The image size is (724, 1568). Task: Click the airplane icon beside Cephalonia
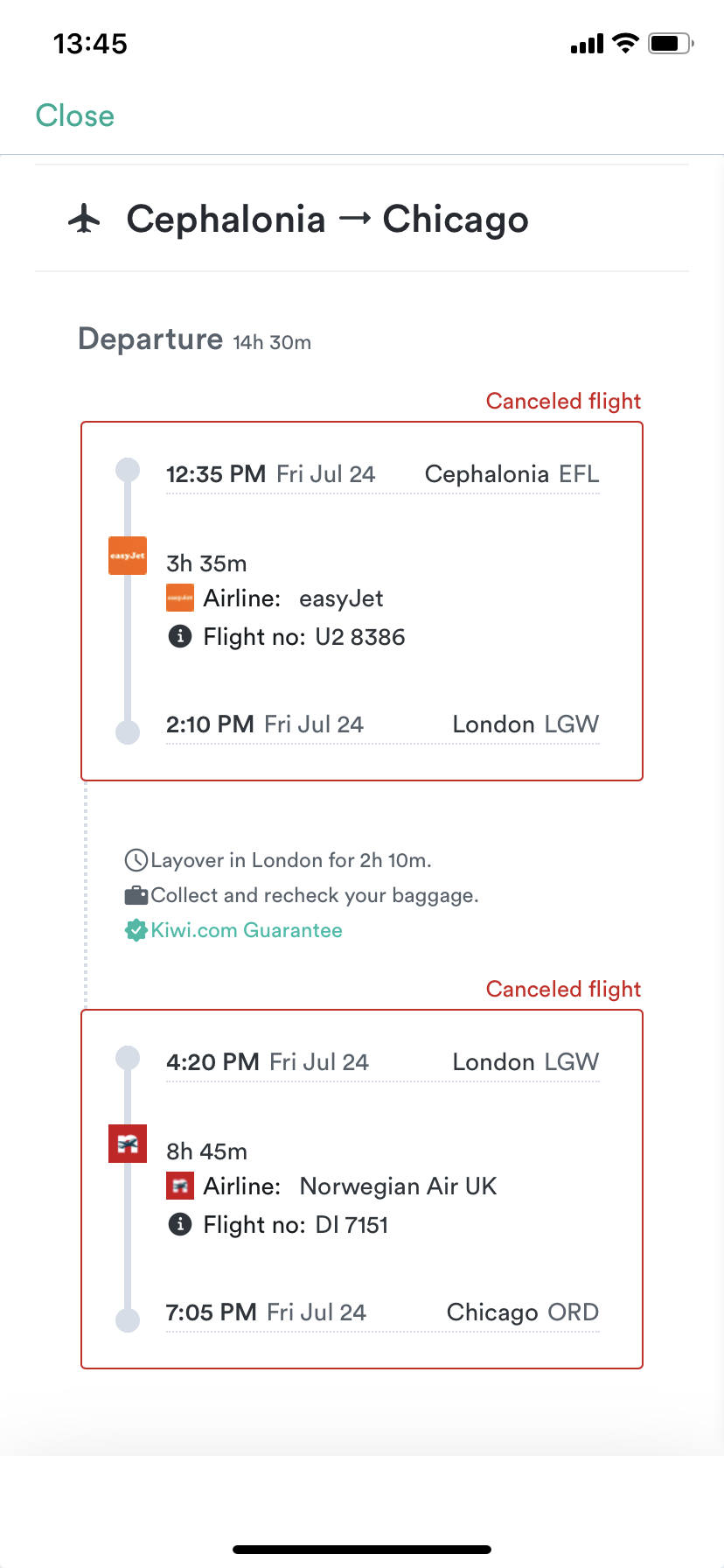[85, 219]
